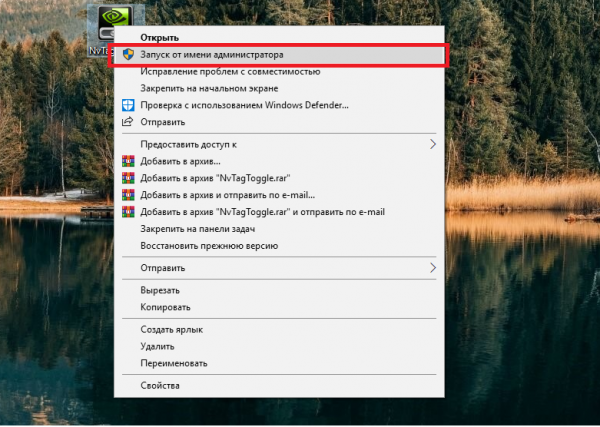This screenshot has width=600, height=427.
Task: Expand the Предоставить доступ к submenu arrow
Action: click(x=432, y=144)
